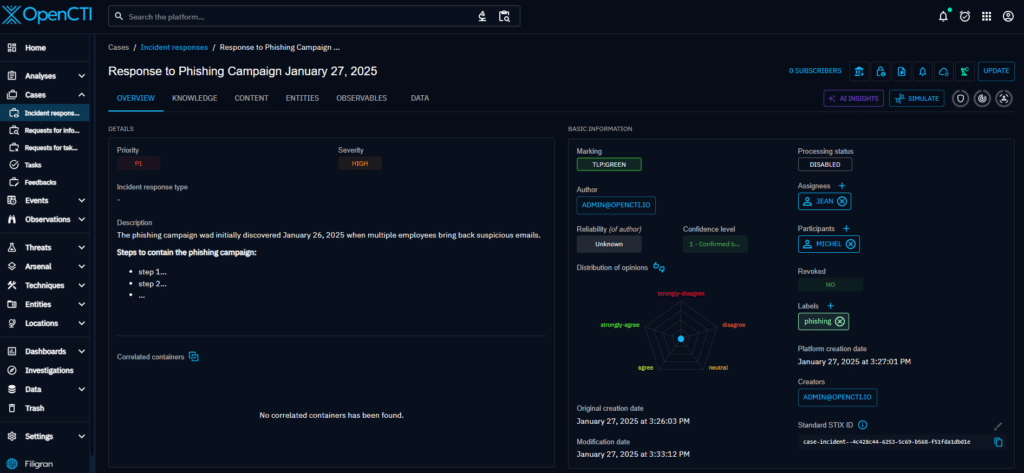Remove assignee JEAN from the case
1024x473 pixels.
(x=842, y=201)
